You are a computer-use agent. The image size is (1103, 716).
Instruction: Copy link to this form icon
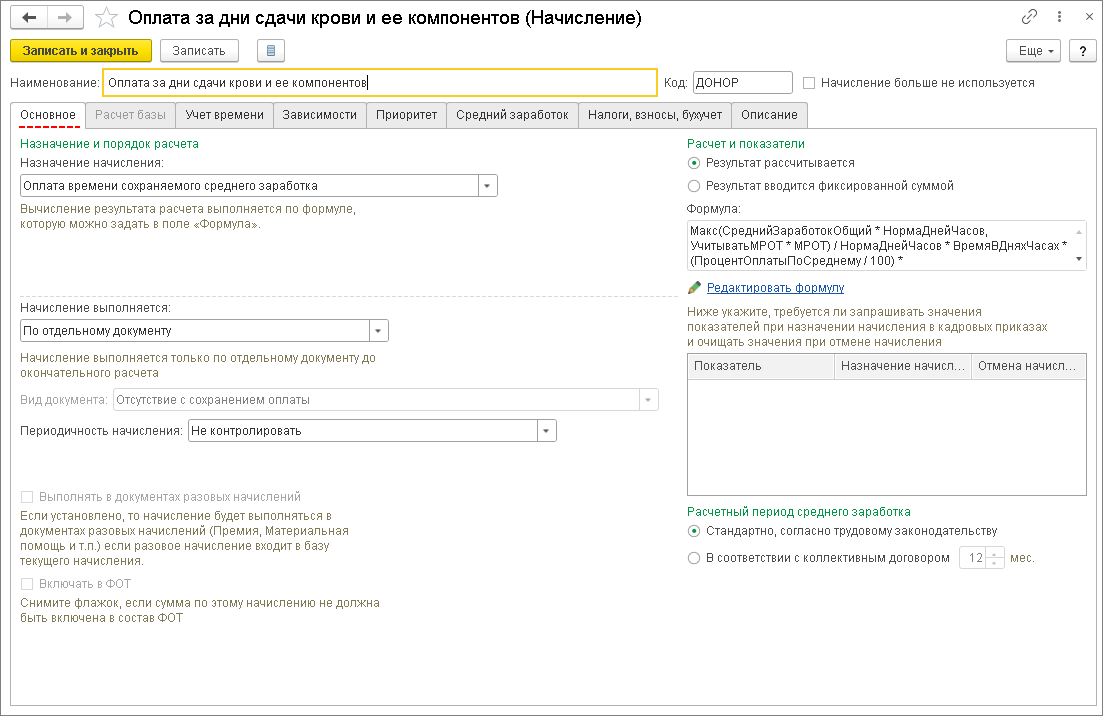pos(1029,18)
